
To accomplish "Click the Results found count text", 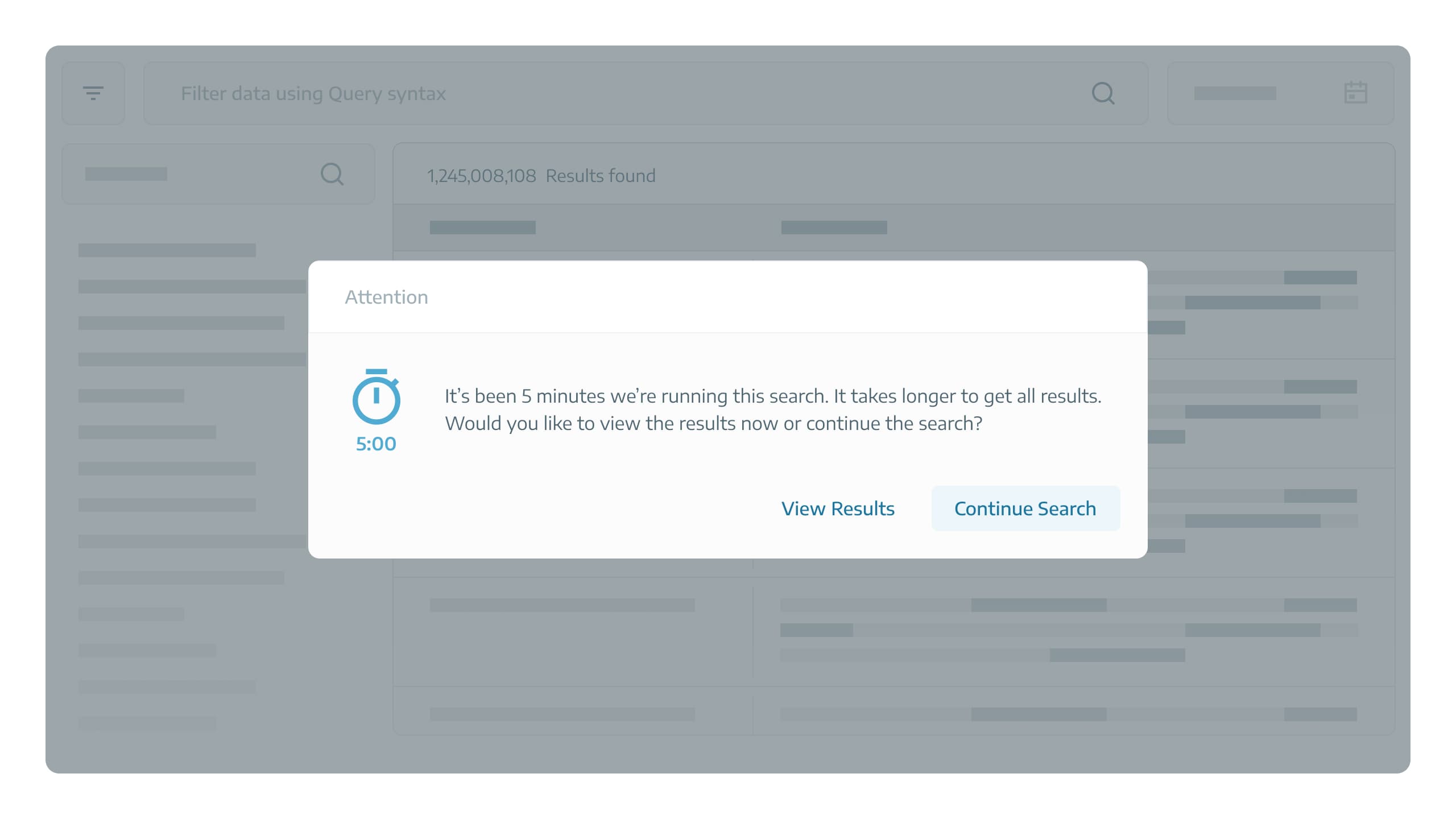I will click(x=541, y=176).
